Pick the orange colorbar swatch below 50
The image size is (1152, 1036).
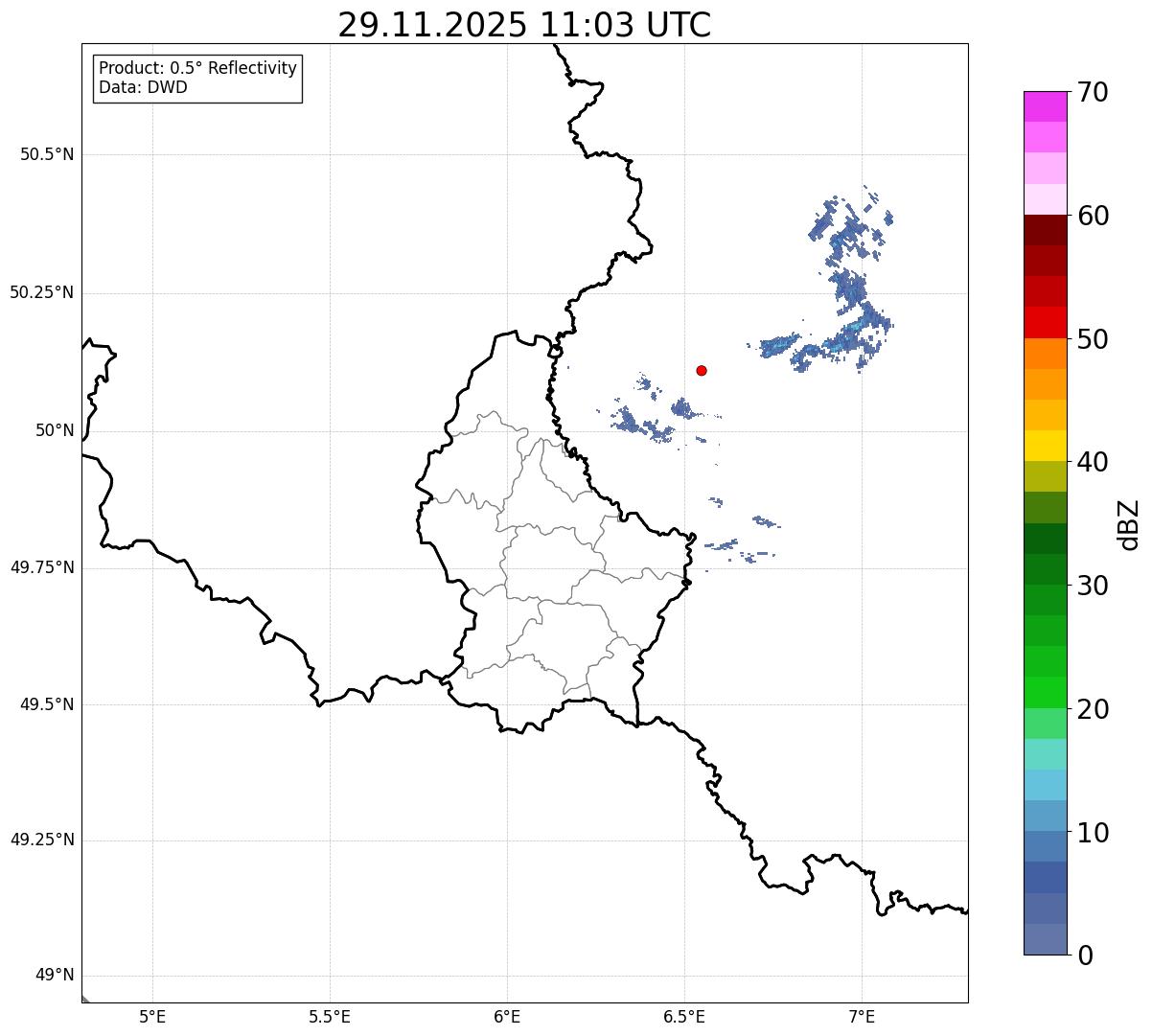(x=1045, y=354)
